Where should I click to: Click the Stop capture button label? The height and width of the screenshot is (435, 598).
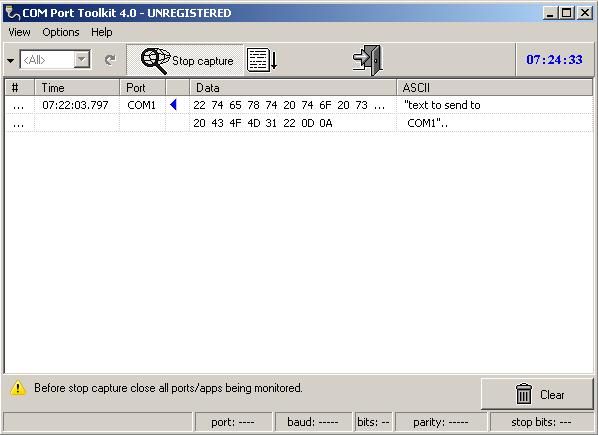pos(203,61)
